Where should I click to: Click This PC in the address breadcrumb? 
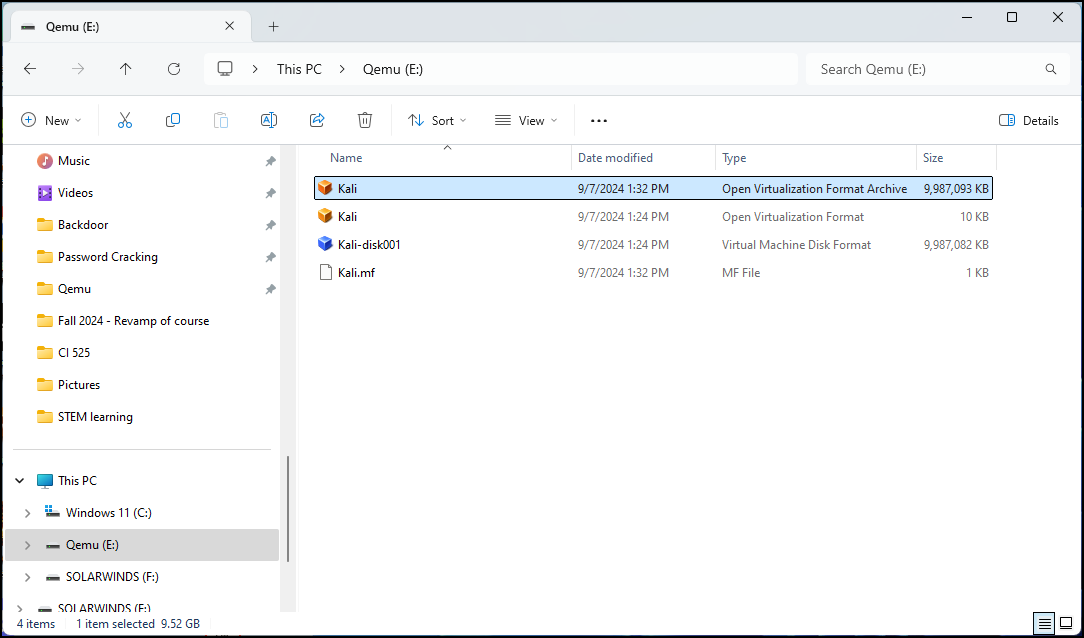(299, 69)
